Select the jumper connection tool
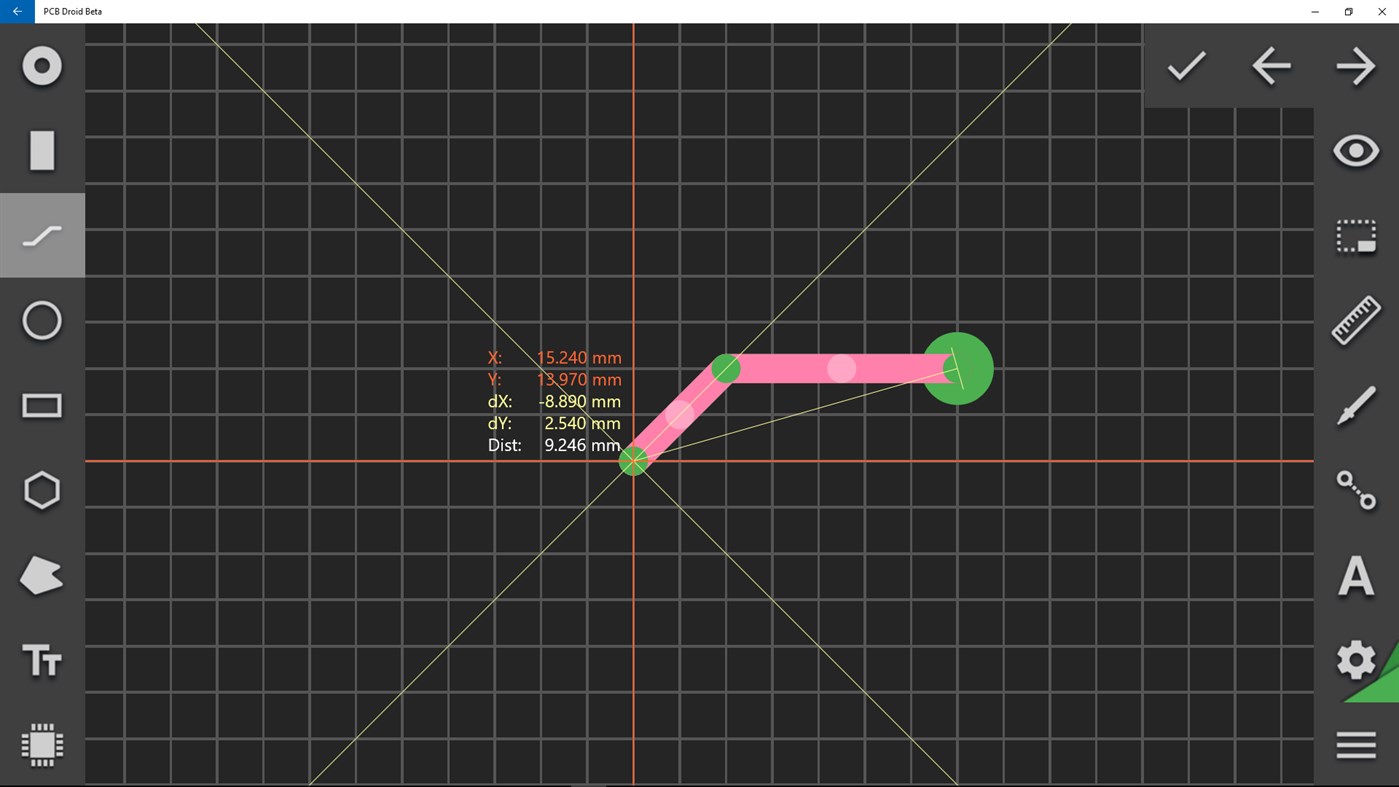Viewport: 1399px width, 787px height. tap(1355, 490)
